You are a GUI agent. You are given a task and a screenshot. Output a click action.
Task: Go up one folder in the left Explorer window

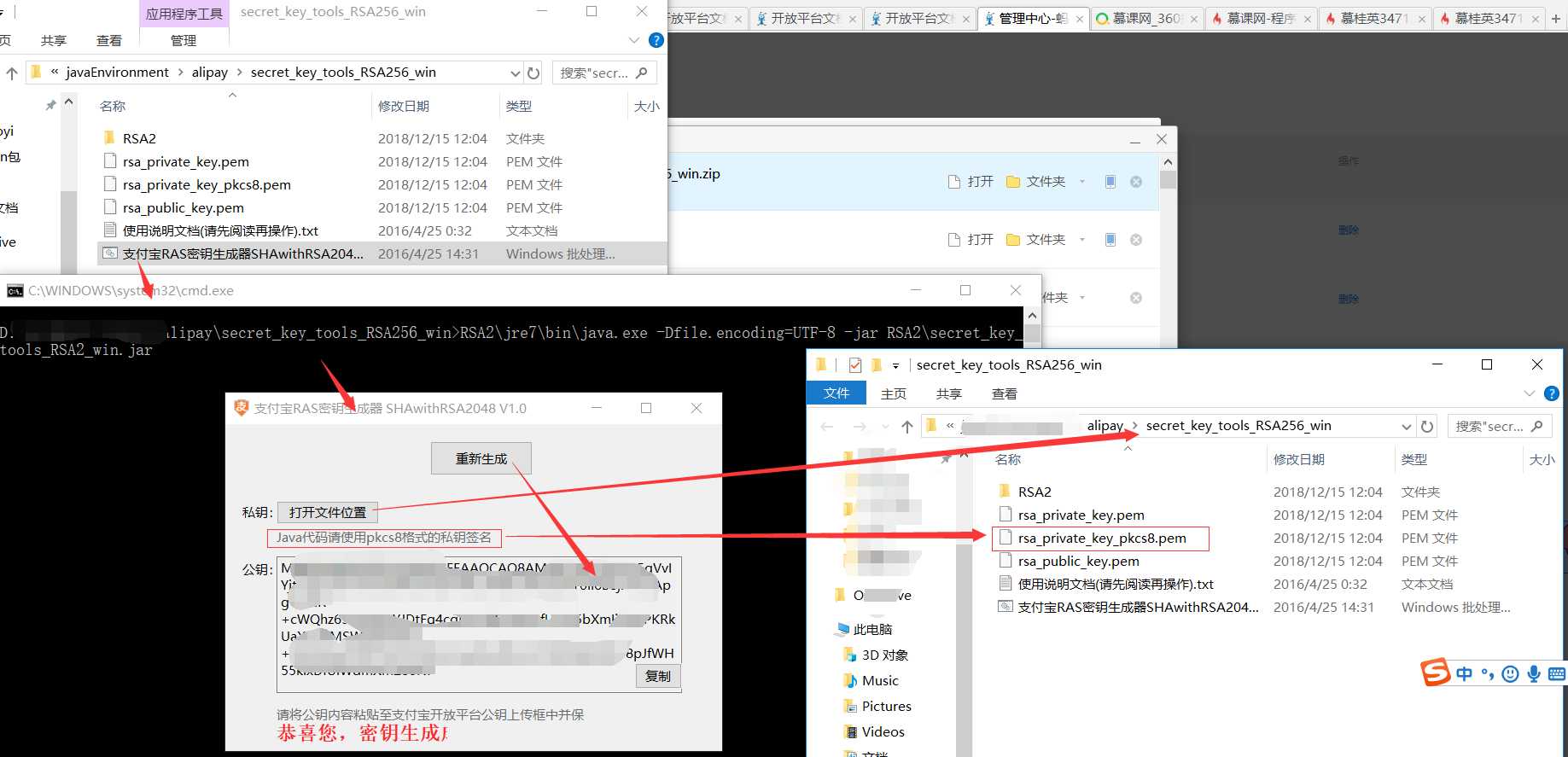pos(11,73)
